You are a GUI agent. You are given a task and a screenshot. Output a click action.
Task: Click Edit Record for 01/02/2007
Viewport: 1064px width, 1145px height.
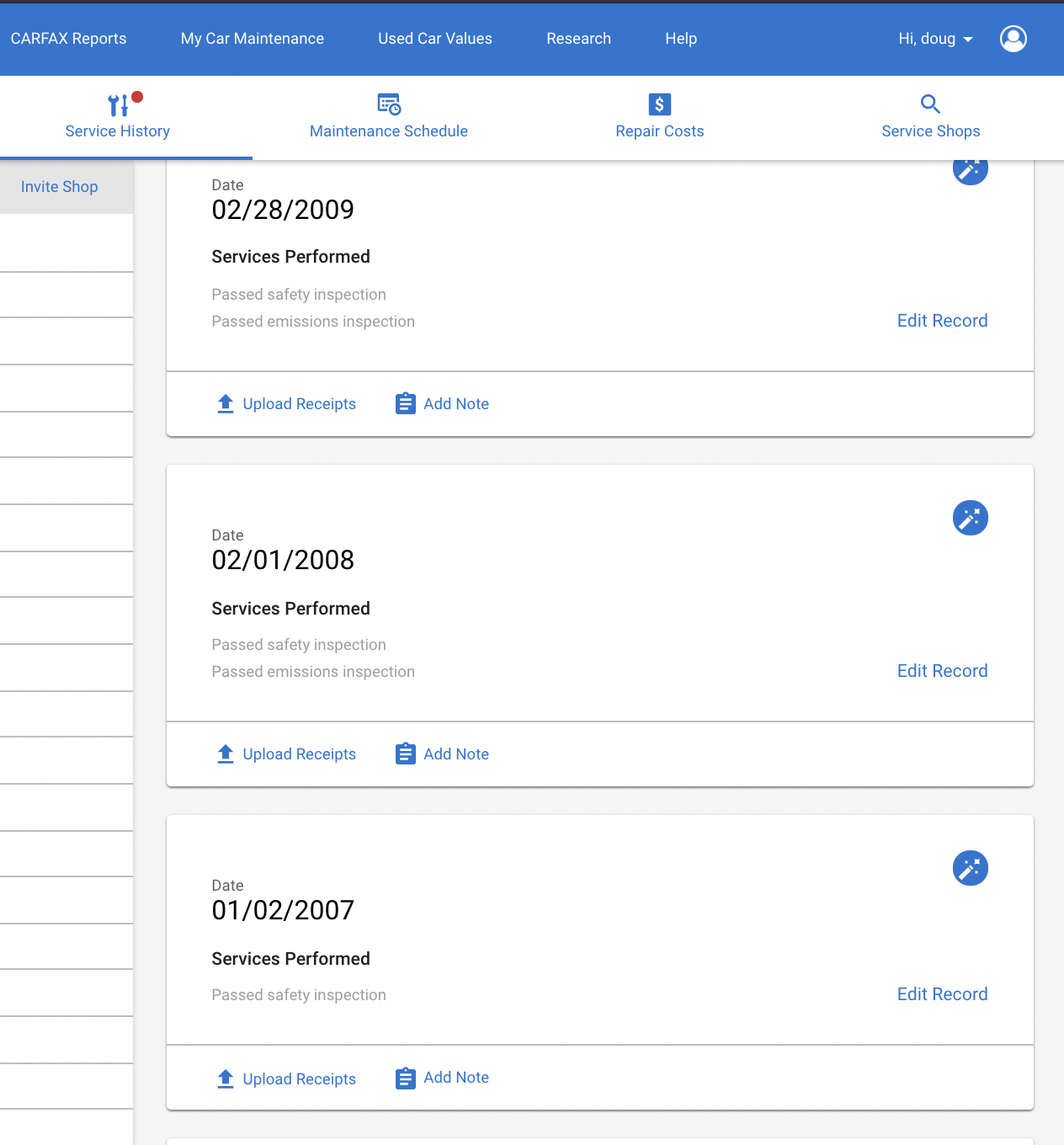tap(943, 994)
